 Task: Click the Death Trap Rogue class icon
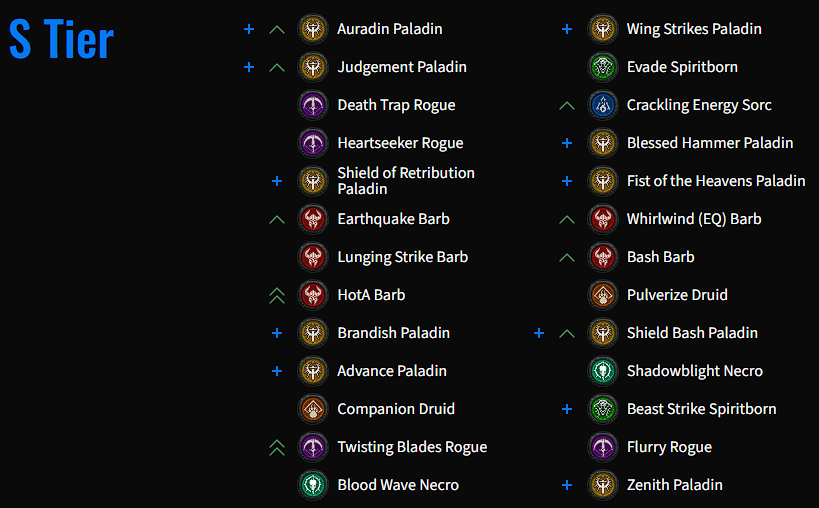[x=313, y=105]
